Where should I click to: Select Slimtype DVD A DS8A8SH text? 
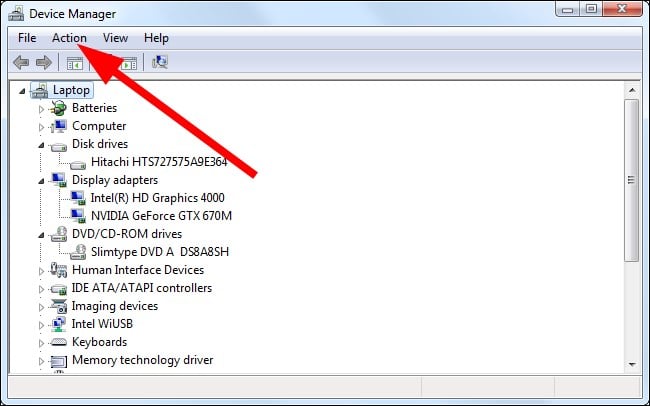coord(160,252)
